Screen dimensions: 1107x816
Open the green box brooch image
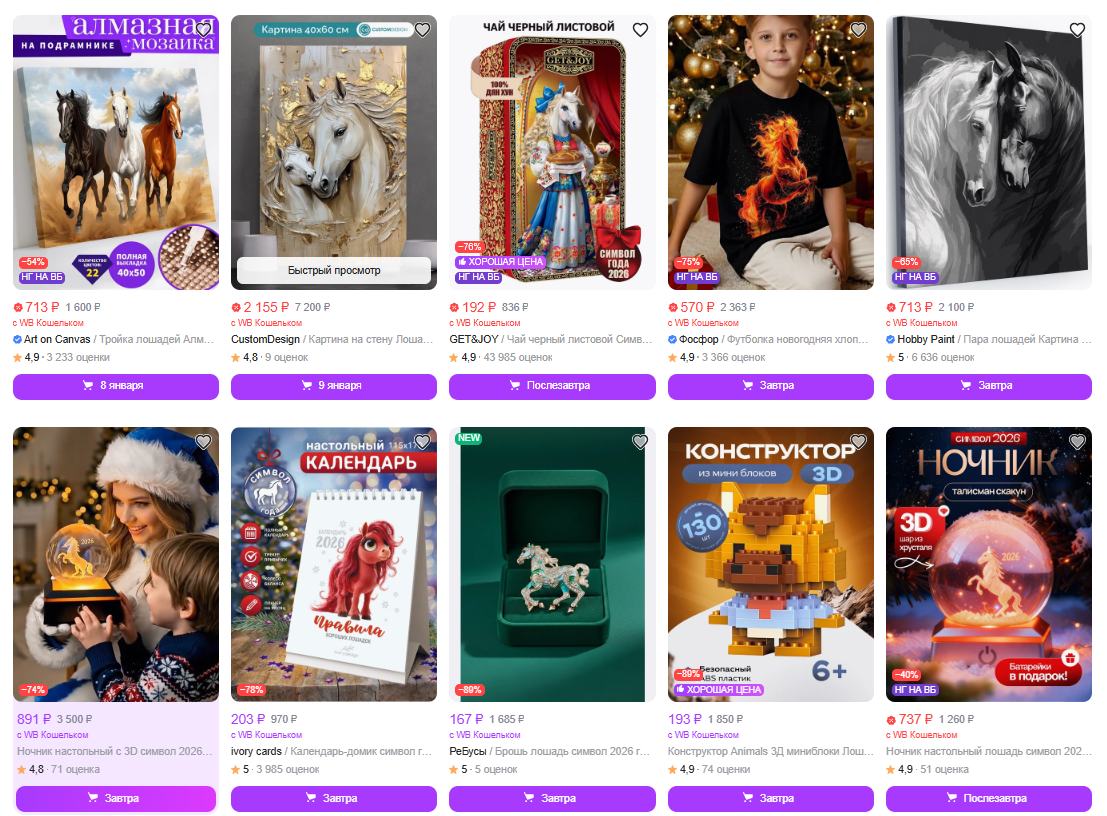(552, 564)
